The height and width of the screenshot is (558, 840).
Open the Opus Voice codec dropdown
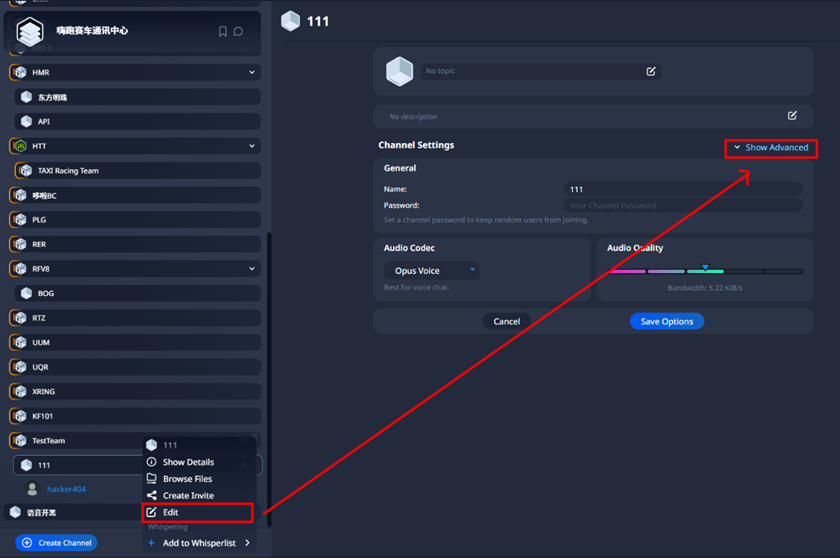[432, 270]
